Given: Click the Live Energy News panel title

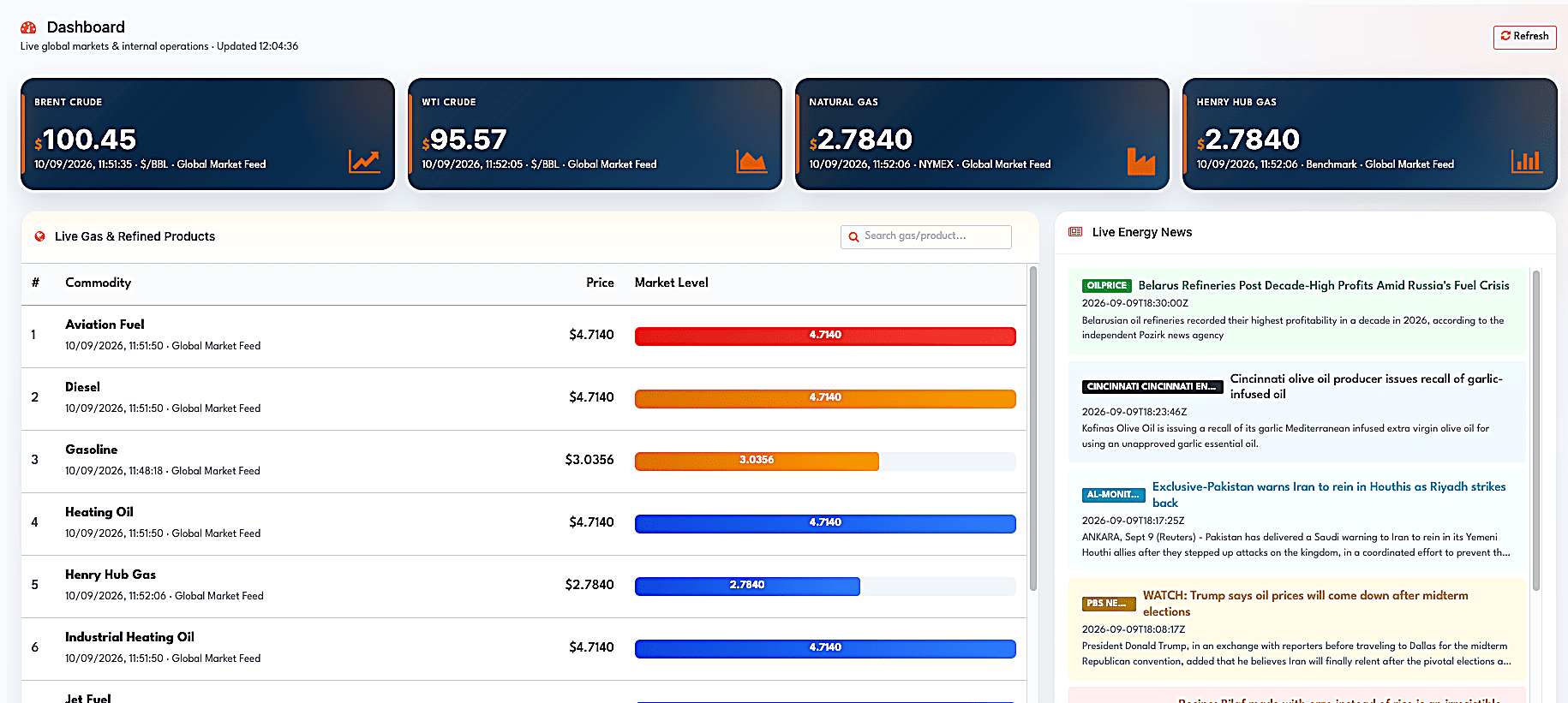Looking at the screenshot, I should coord(1142,232).
